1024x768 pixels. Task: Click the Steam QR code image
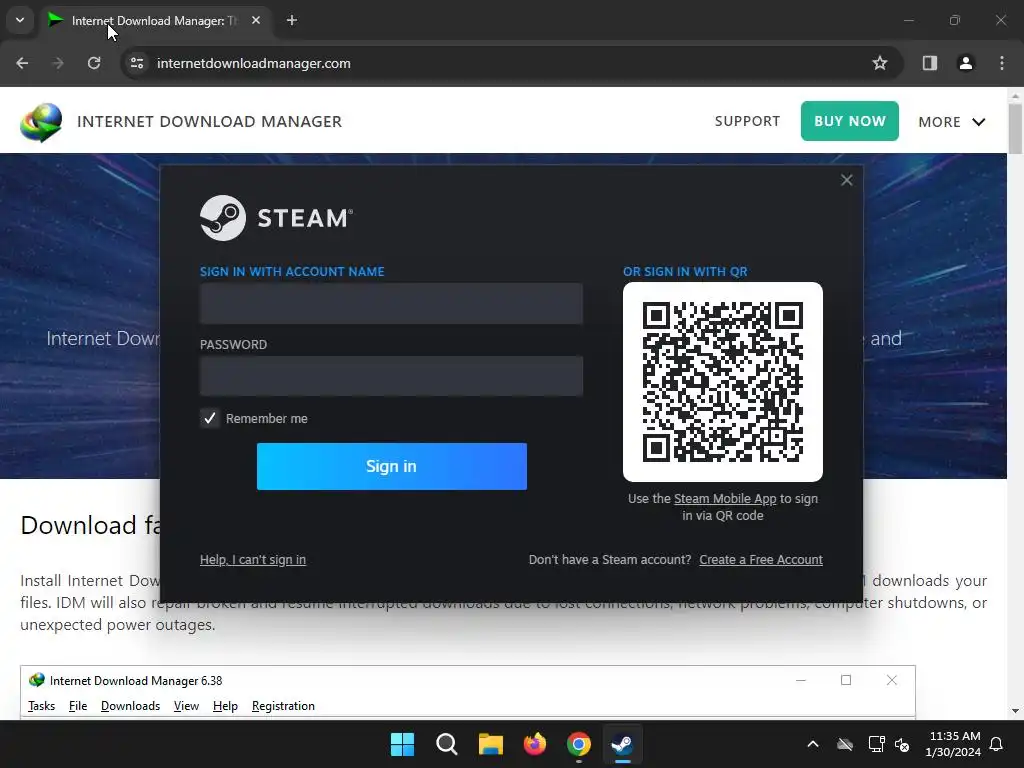pyautogui.click(x=722, y=381)
